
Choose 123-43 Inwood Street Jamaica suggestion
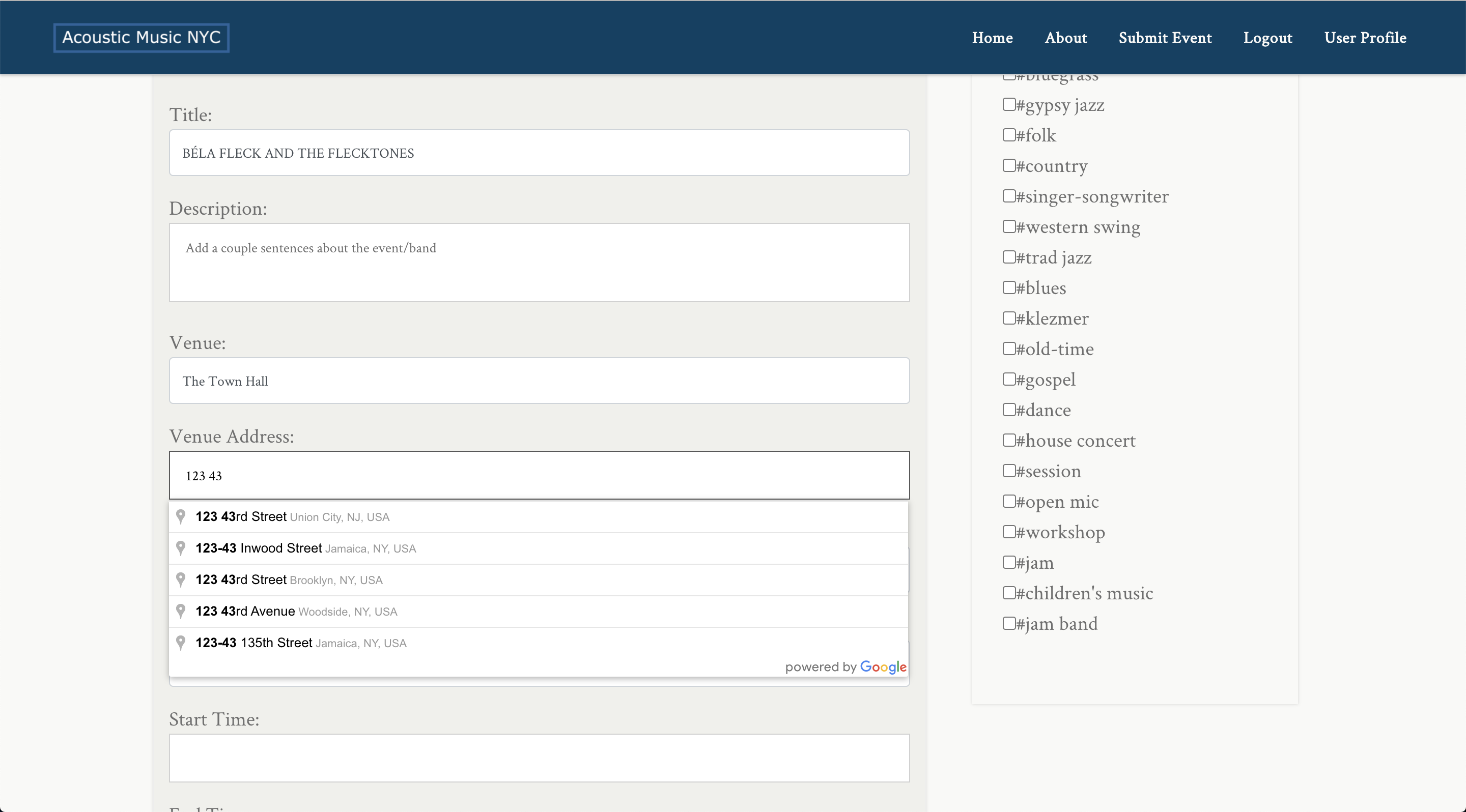pyautogui.click(x=538, y=548)
